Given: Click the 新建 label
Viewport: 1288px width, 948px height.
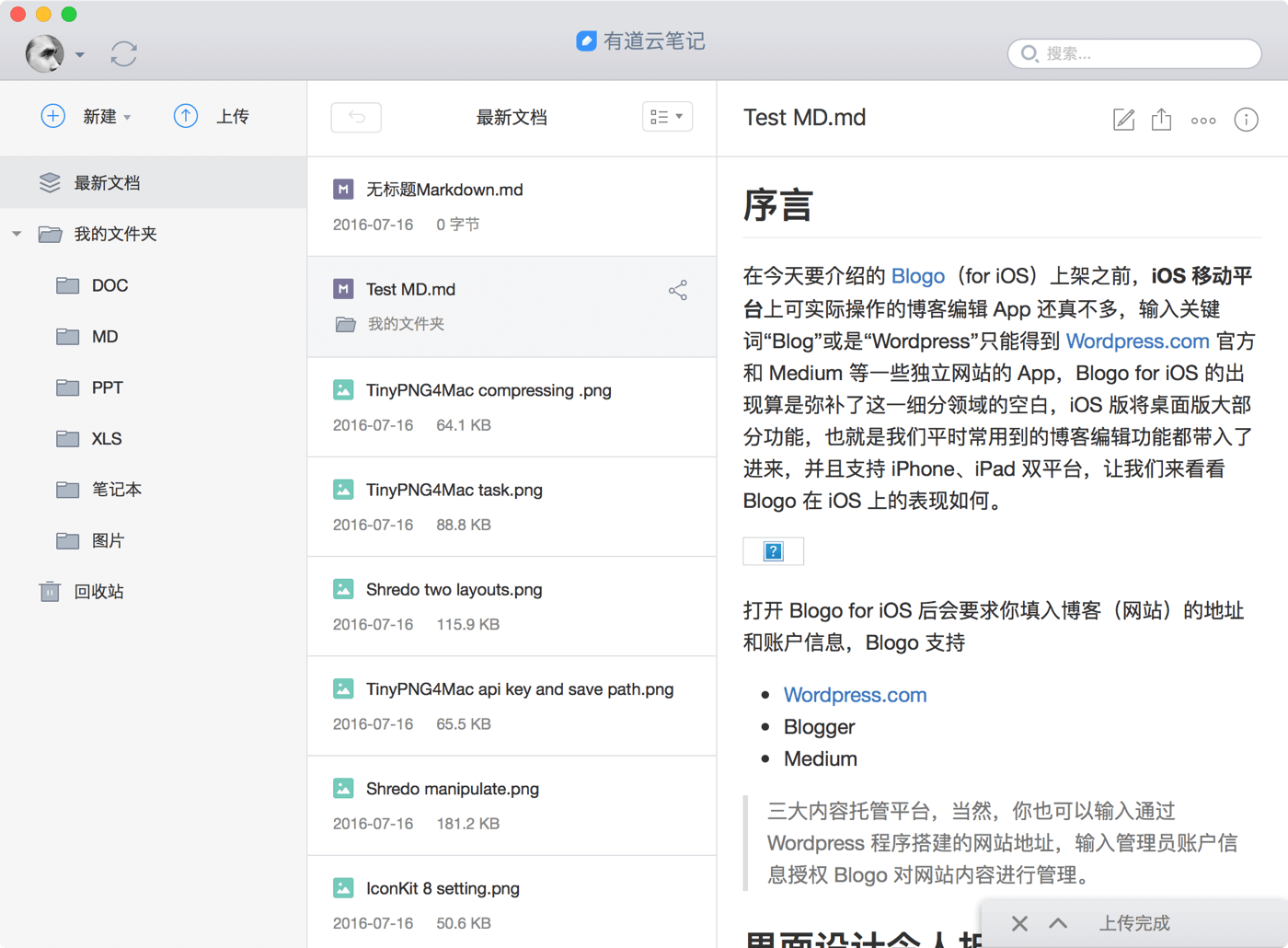Looking at the screenshot, I should (x=99, y=117).
